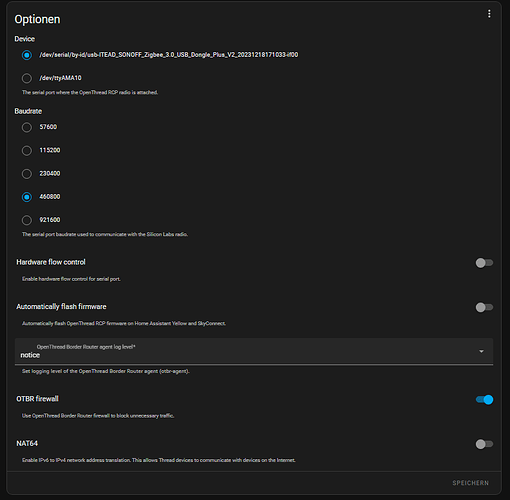Screen dimensions: 510x500
Task: Click 'Enable hardware flow control for serial port' text
Action: 71,279
